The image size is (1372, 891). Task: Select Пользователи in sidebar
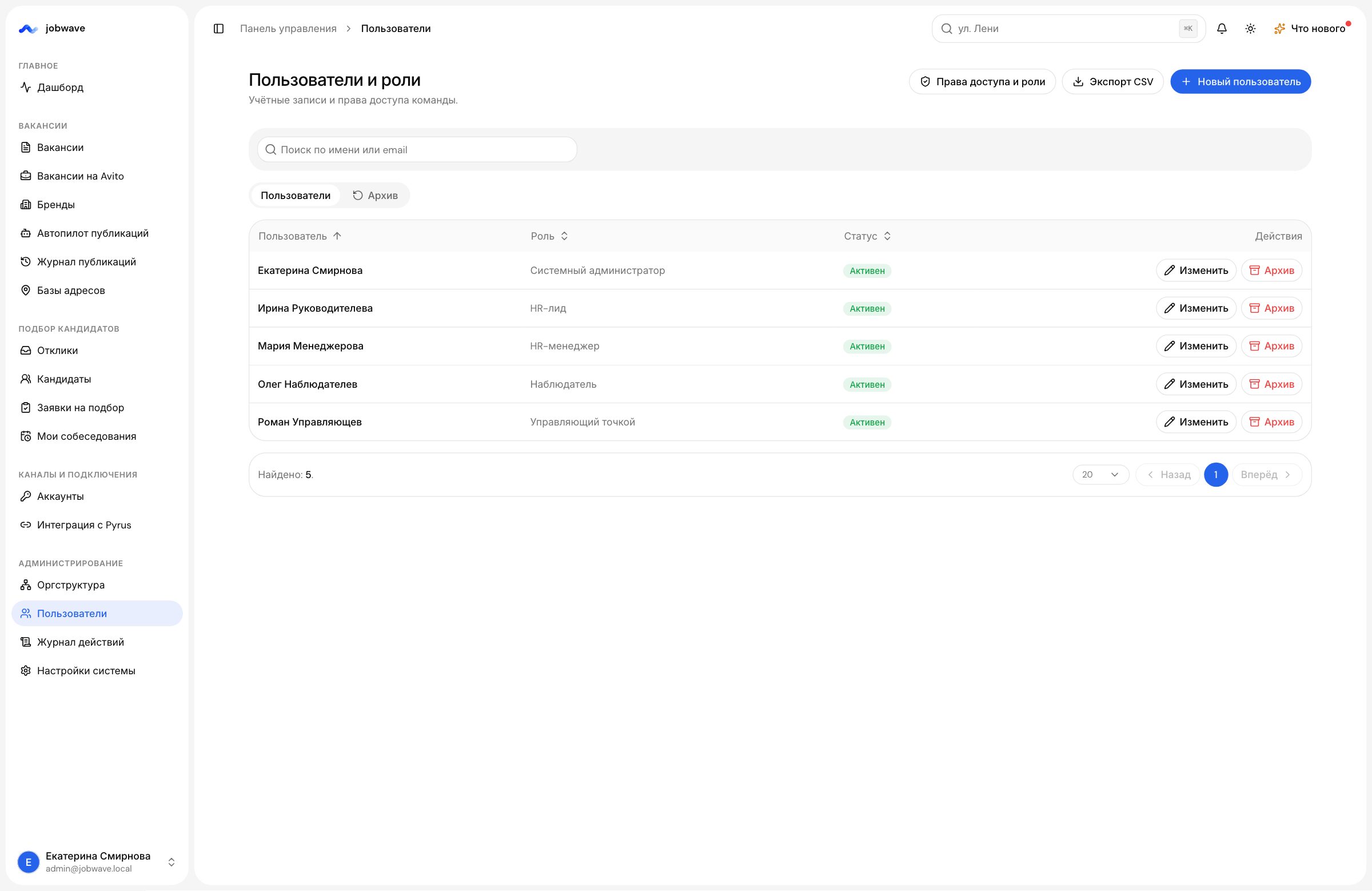(97, 613)
